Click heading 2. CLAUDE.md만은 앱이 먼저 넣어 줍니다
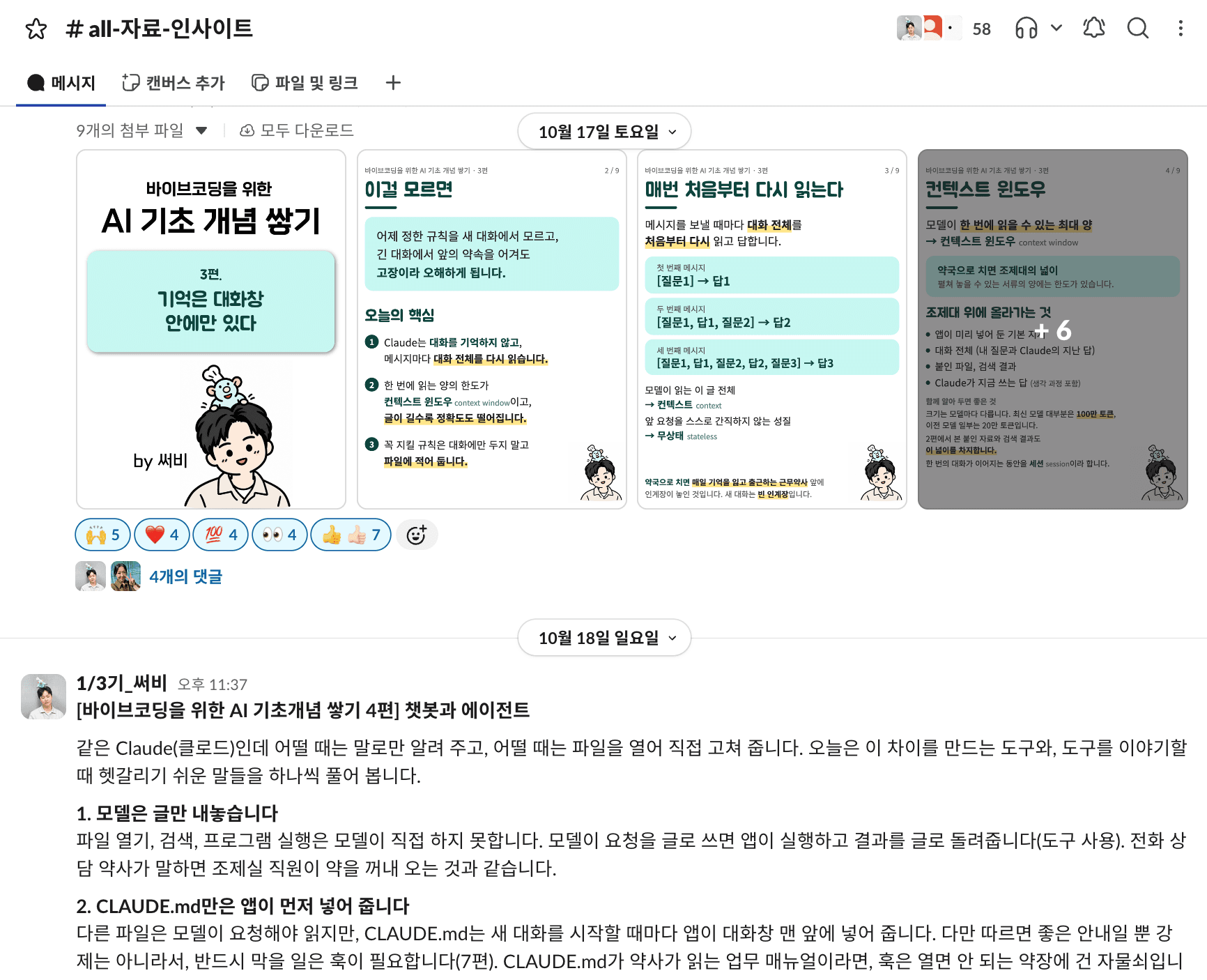The height and width of the screenshot is (980, 1207). pos(243,905)
